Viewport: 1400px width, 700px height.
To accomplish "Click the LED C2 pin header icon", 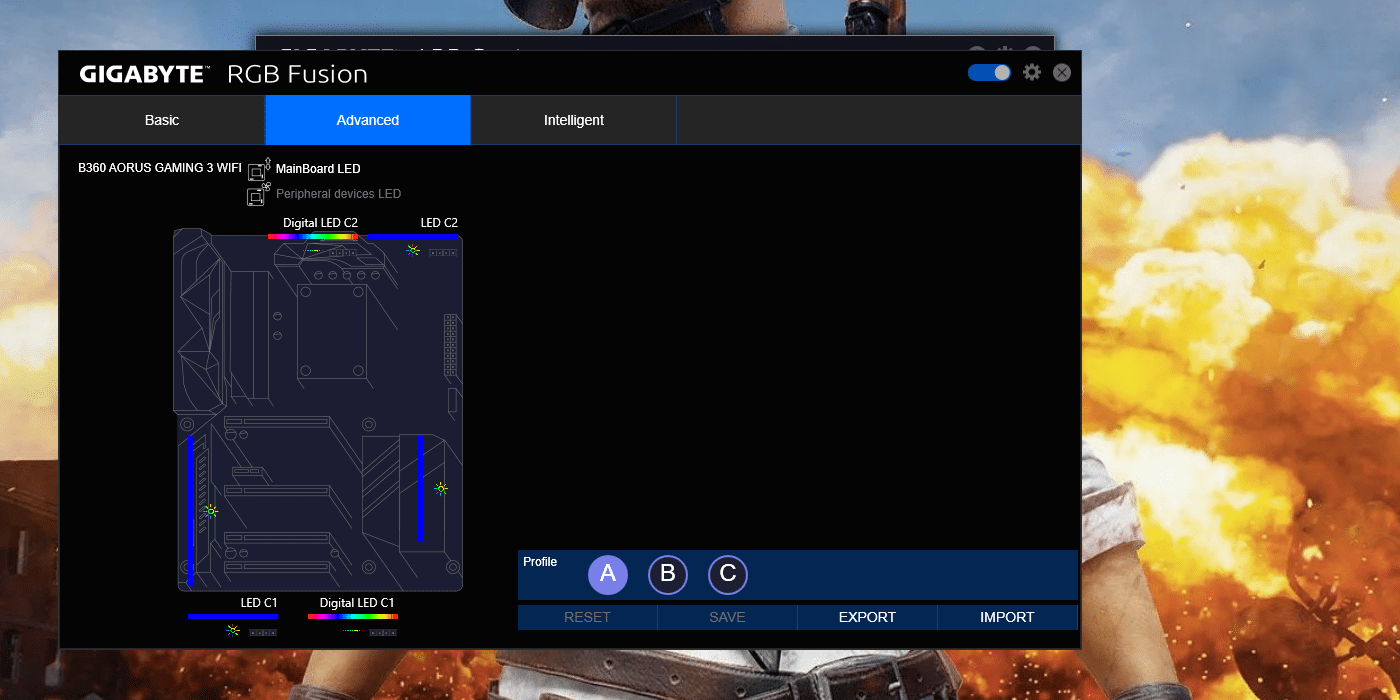I will click(443, 253).
